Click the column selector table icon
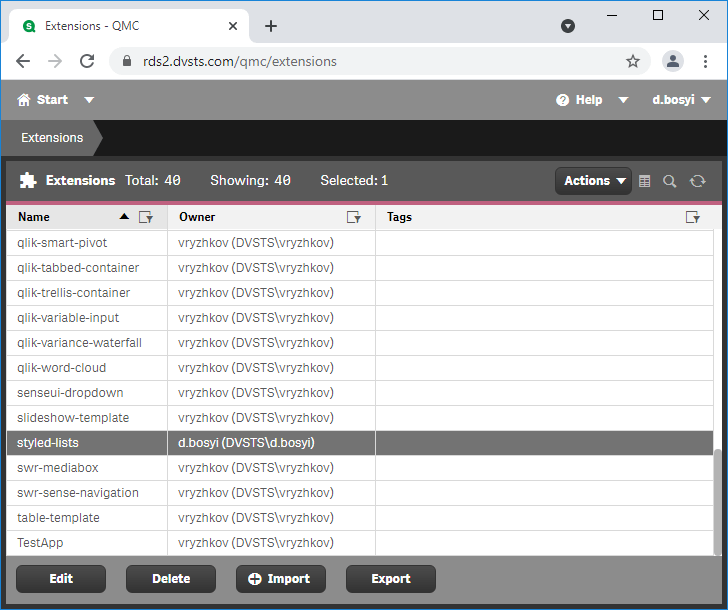728x610 pixels. 644,181
